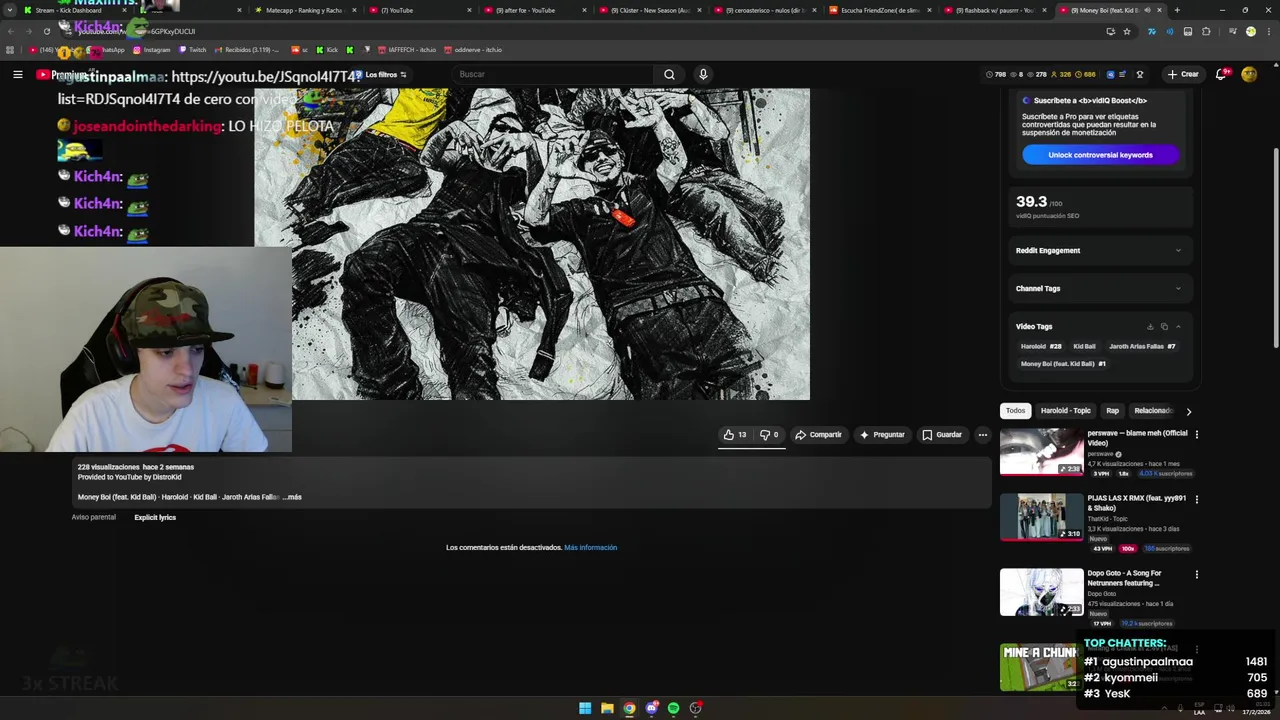The image size is (1280, 720).
Task: Open the oddnerve - itch.io bookmark
Action: coord(473,50)
